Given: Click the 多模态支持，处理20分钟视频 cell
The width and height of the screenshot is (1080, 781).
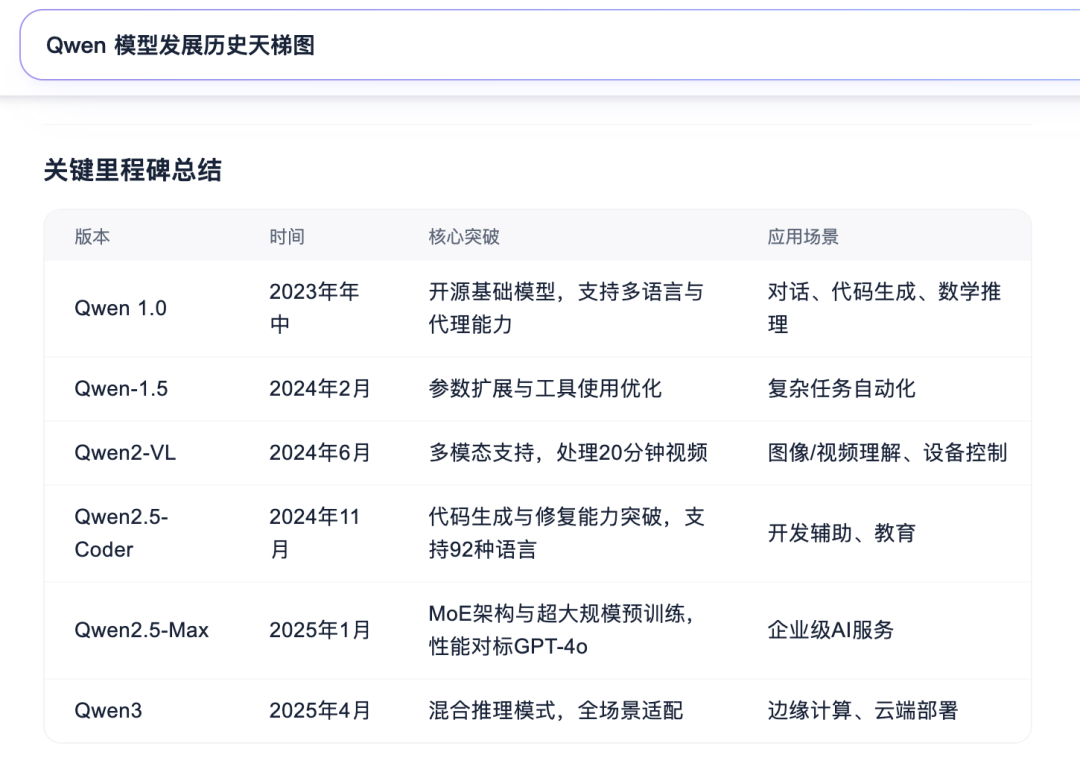Looking at the screenshot, I should 568,452.
